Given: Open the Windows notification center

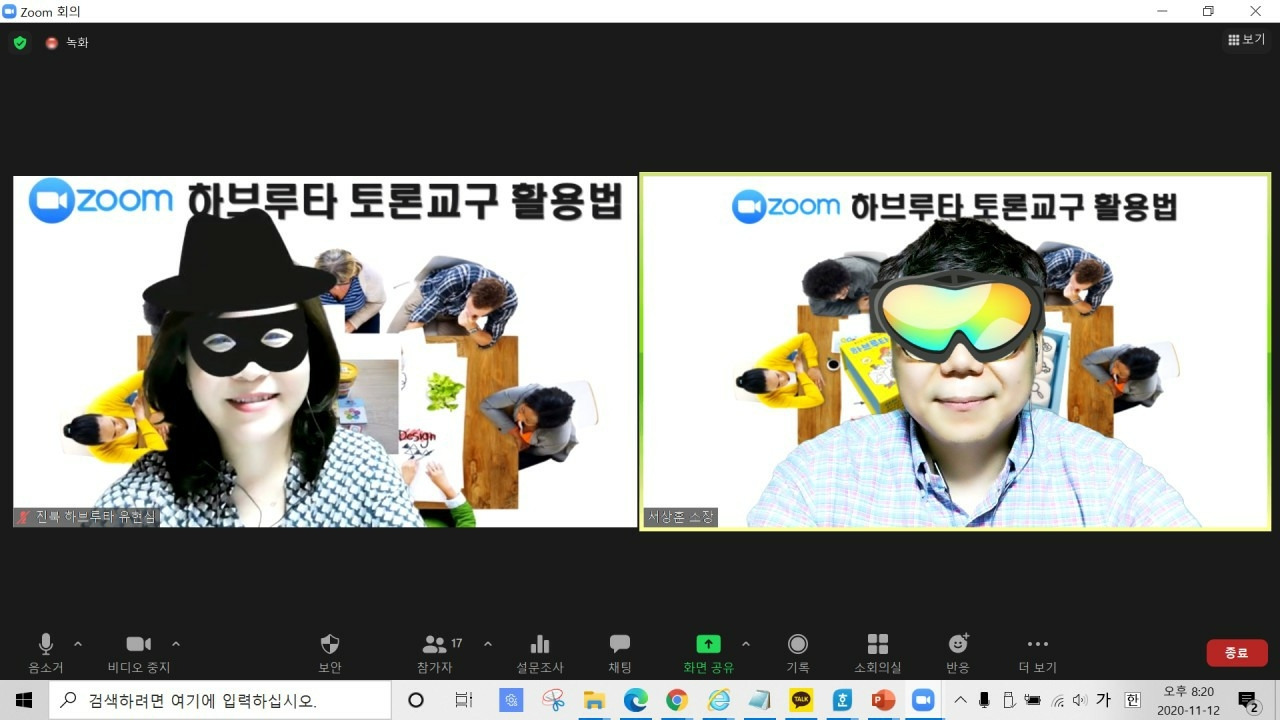Looking at the screenshot, I should 1248,700.
